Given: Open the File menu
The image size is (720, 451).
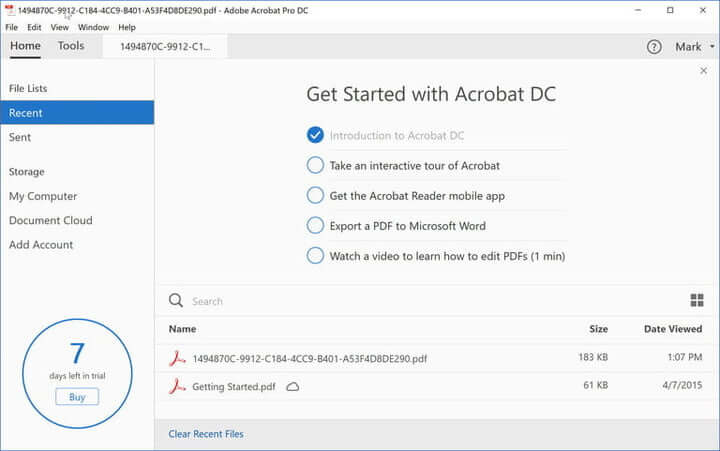Looking at the screenshot, I should point(11,28).
